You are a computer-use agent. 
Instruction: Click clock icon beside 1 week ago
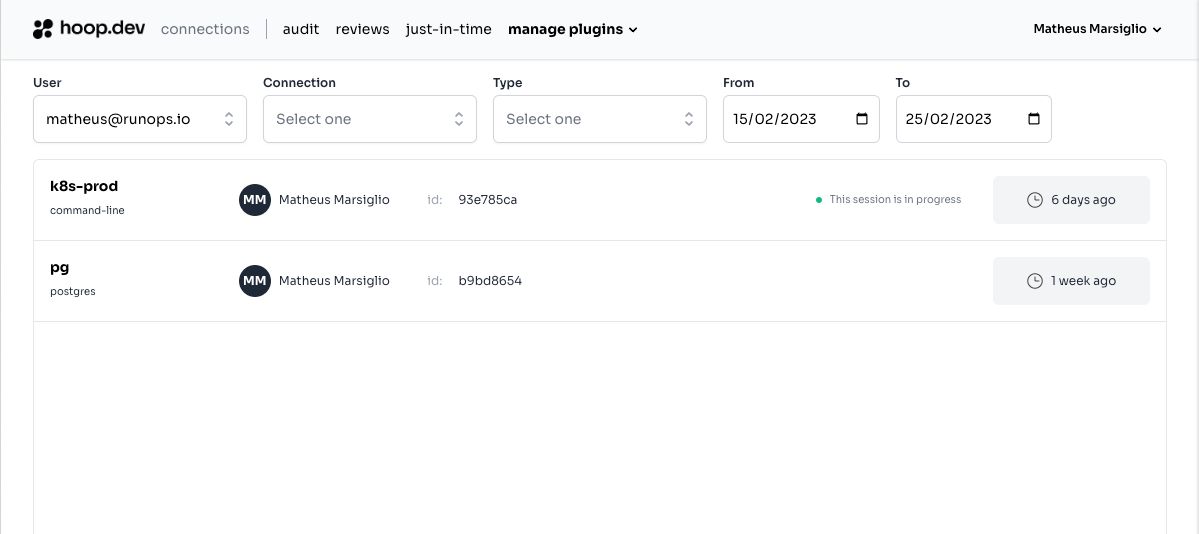pyautogui.click(x=1035, y=281)
